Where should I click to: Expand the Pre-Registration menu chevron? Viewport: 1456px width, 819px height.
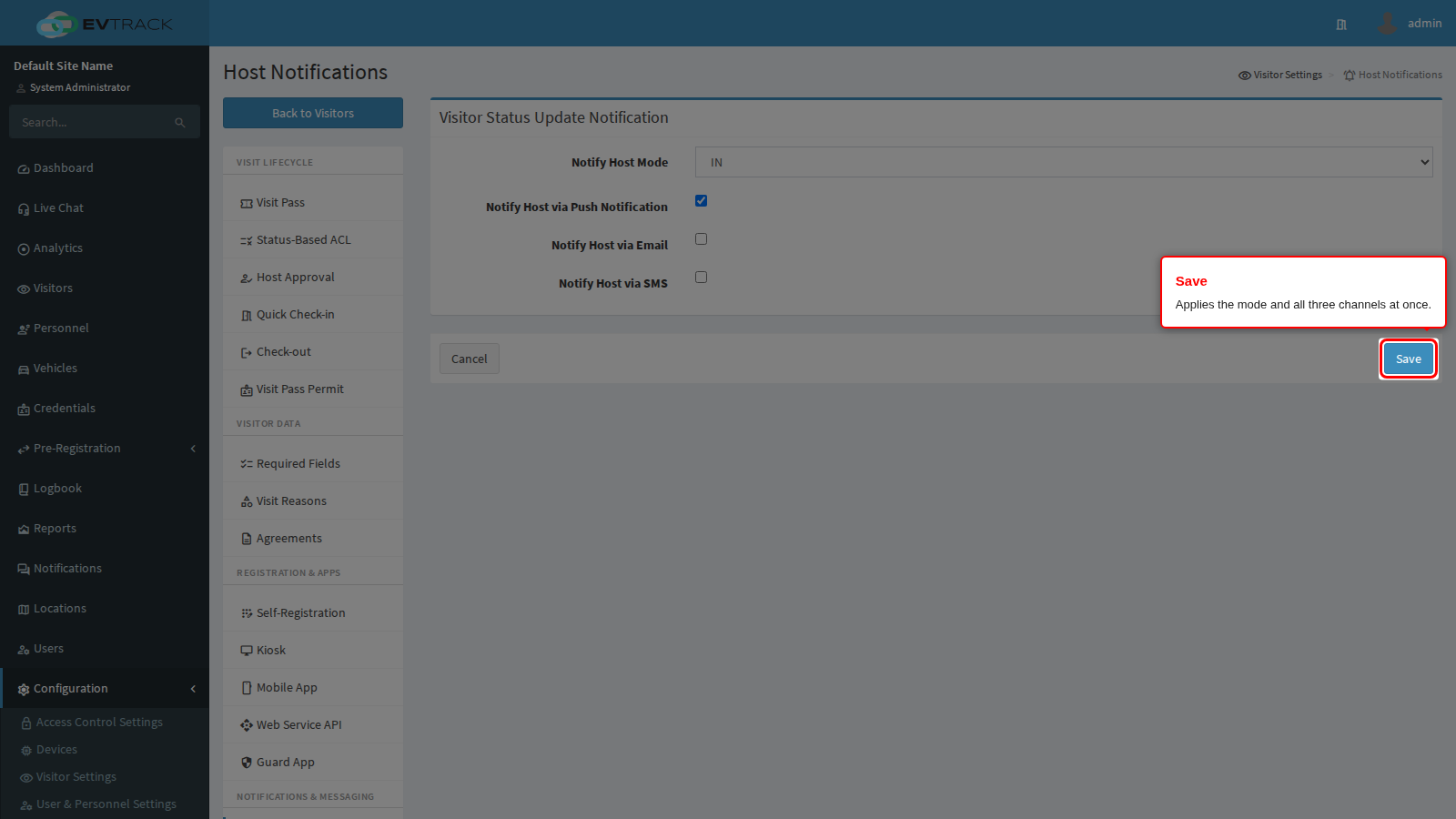(193, 449)
